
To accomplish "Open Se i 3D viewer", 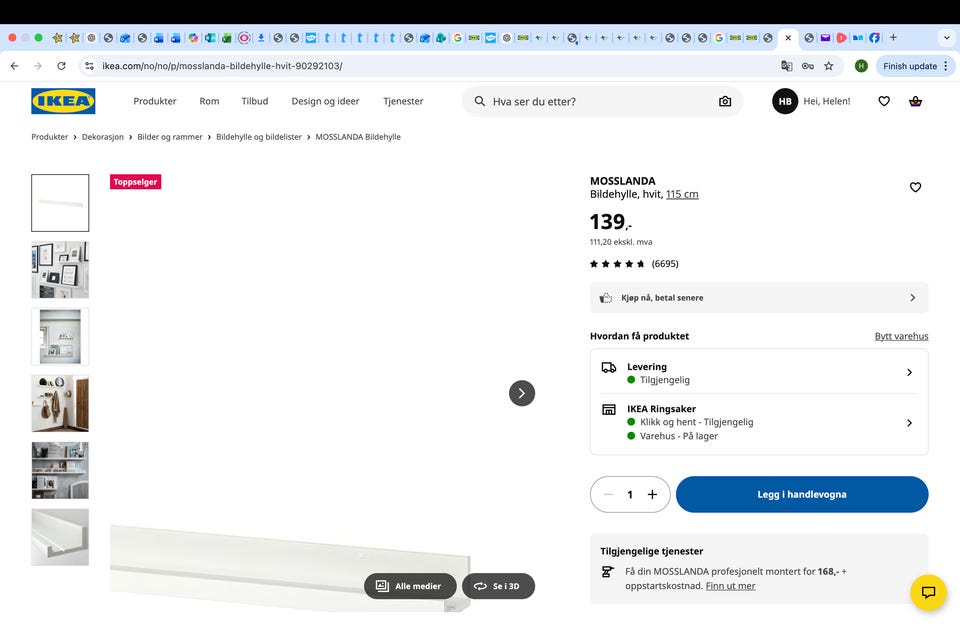I will tap(498, 586).
